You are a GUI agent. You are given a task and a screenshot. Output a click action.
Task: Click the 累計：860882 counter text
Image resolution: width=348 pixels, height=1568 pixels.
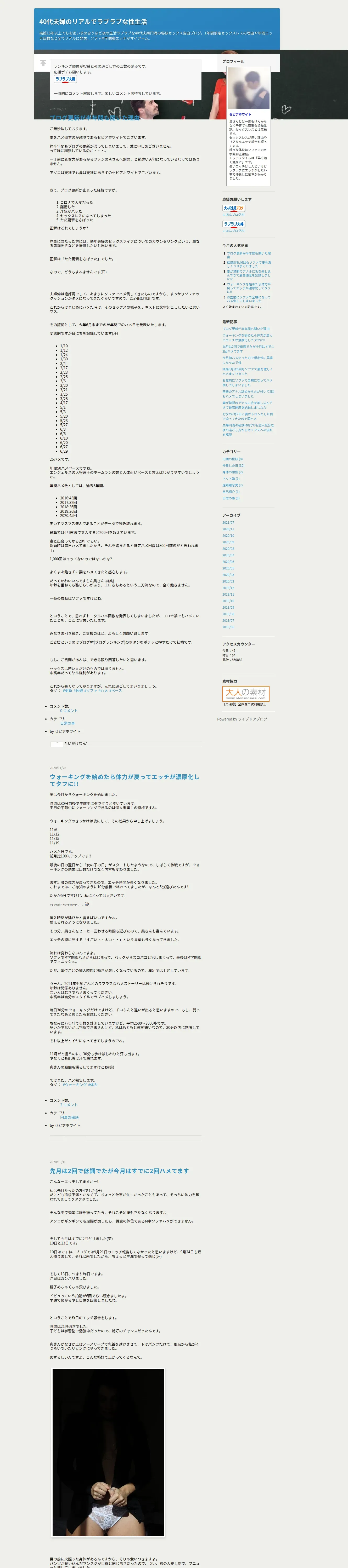click(232, 659)
